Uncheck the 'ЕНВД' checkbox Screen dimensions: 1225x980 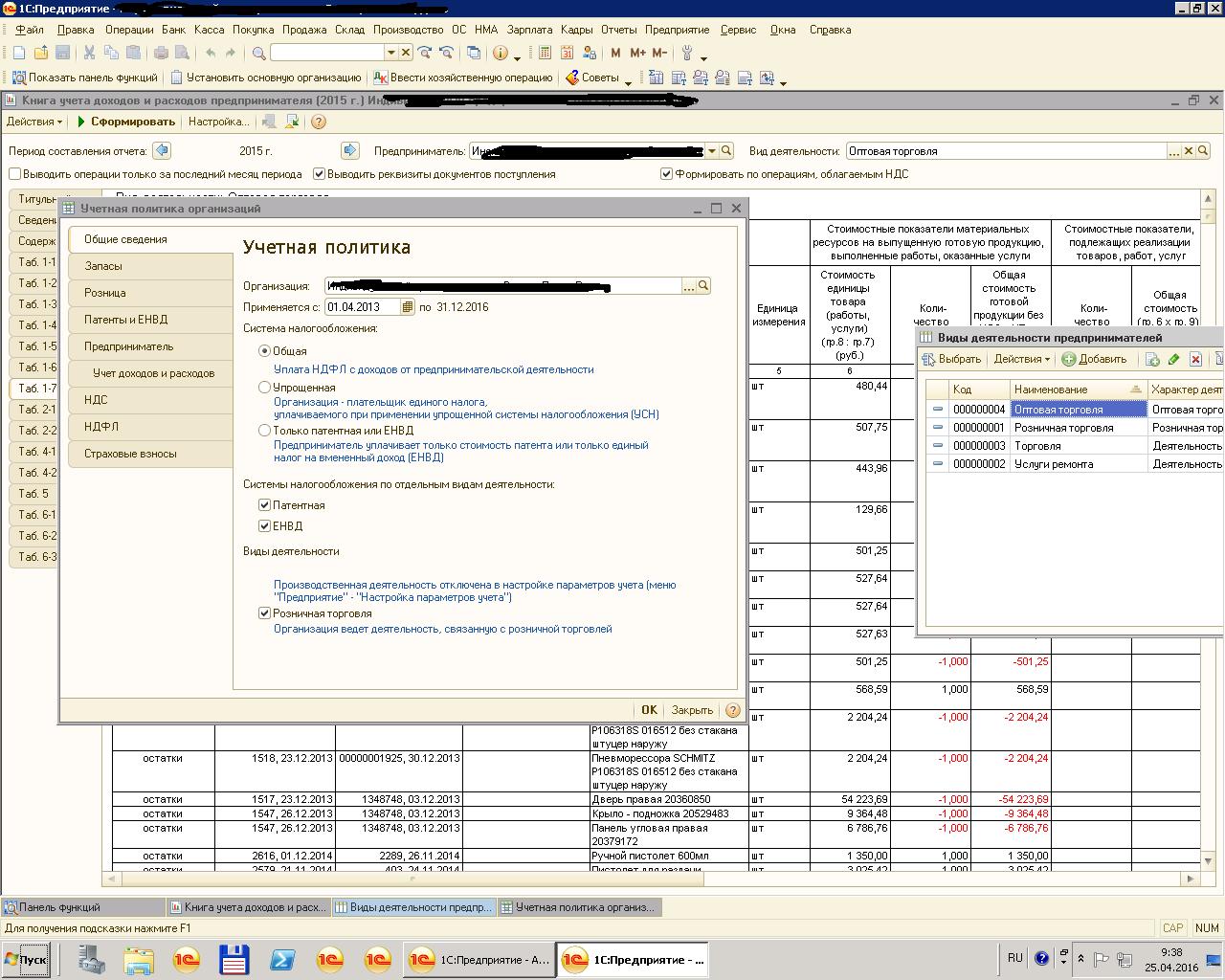[x=265, y=525]
